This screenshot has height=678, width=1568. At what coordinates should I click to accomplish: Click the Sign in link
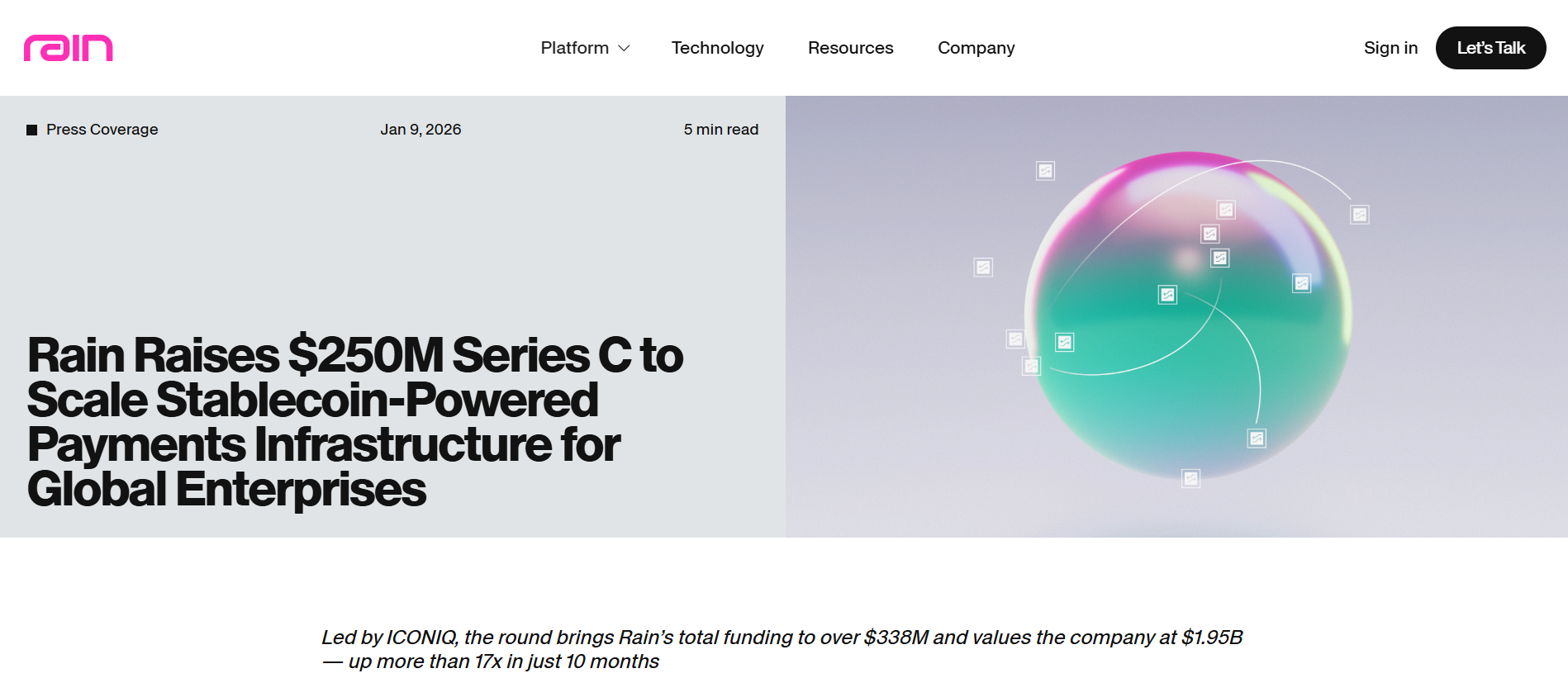tap(1391, 48)
